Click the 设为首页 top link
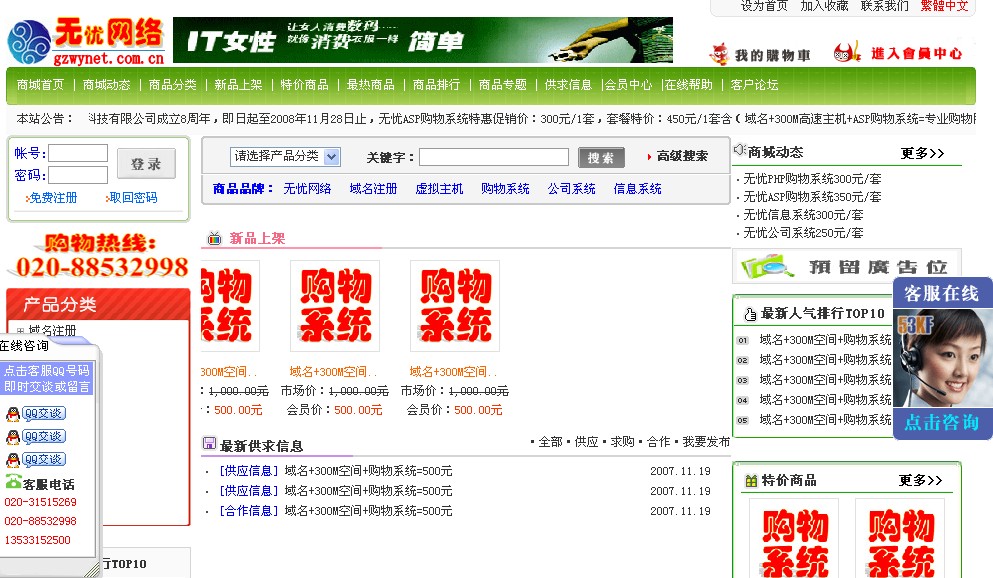Image resolution: width=993 pixels, height=578 pixels. click(x=764, y=6)
